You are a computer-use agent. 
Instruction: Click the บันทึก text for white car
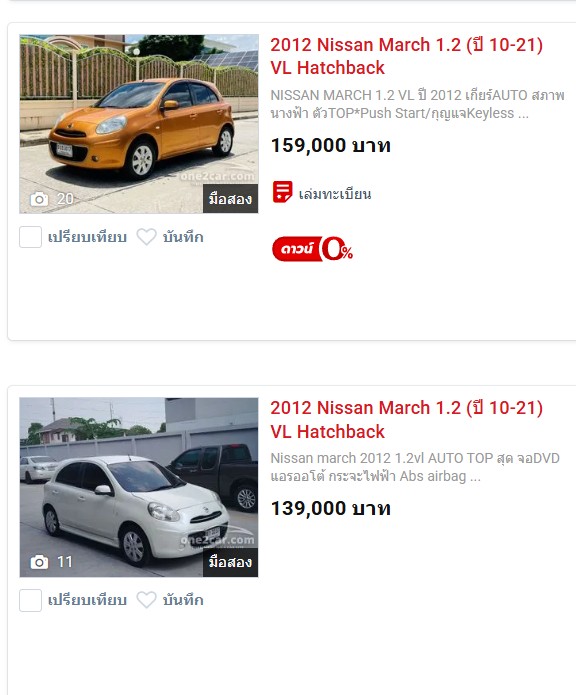tap(183, 600)
